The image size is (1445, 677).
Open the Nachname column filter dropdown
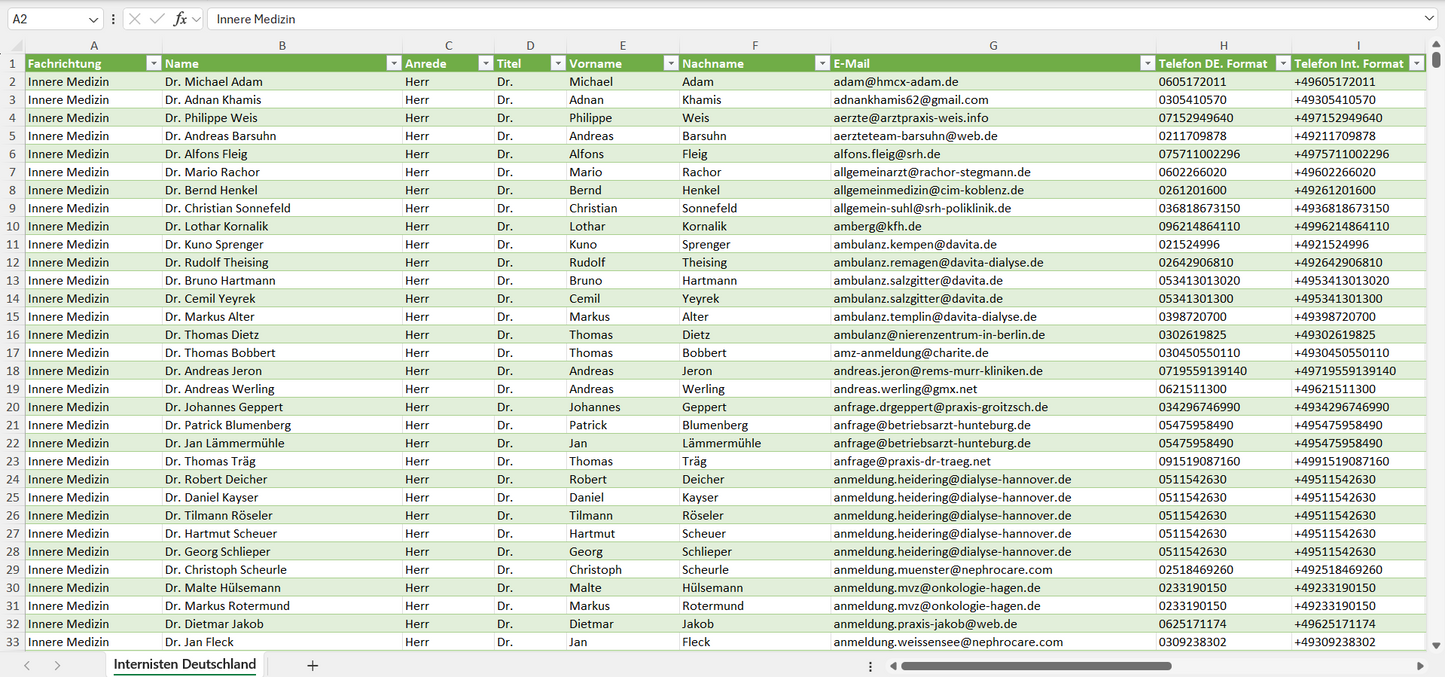821,63
